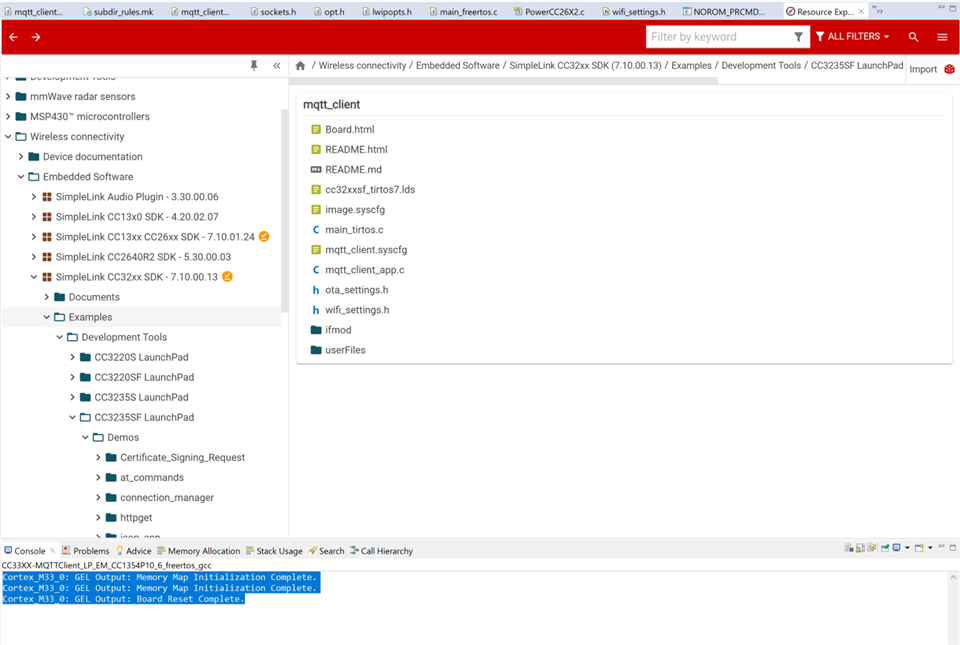The width and height of the screenshot is (960, 645).
Task: Switch to main_freertos.c editor tab
Action: [x=463, y=12]
